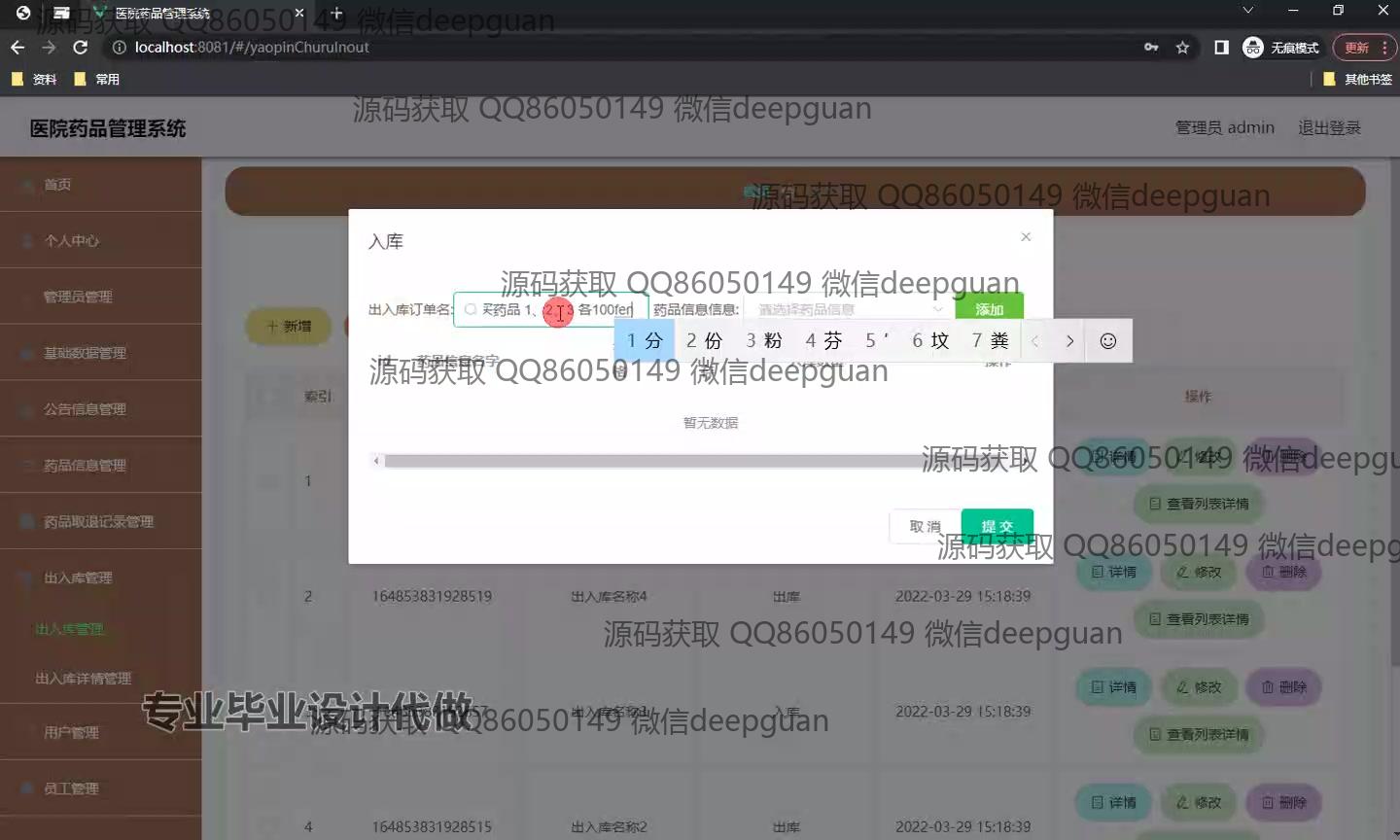
Task: Open password key icon in address bar
Action: (x=1151, y=47)
